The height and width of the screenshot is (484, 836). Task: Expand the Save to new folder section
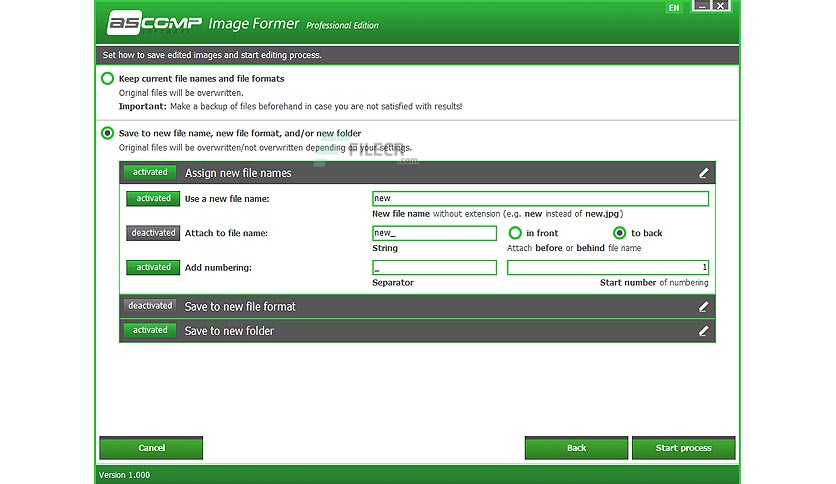point(417,331)
